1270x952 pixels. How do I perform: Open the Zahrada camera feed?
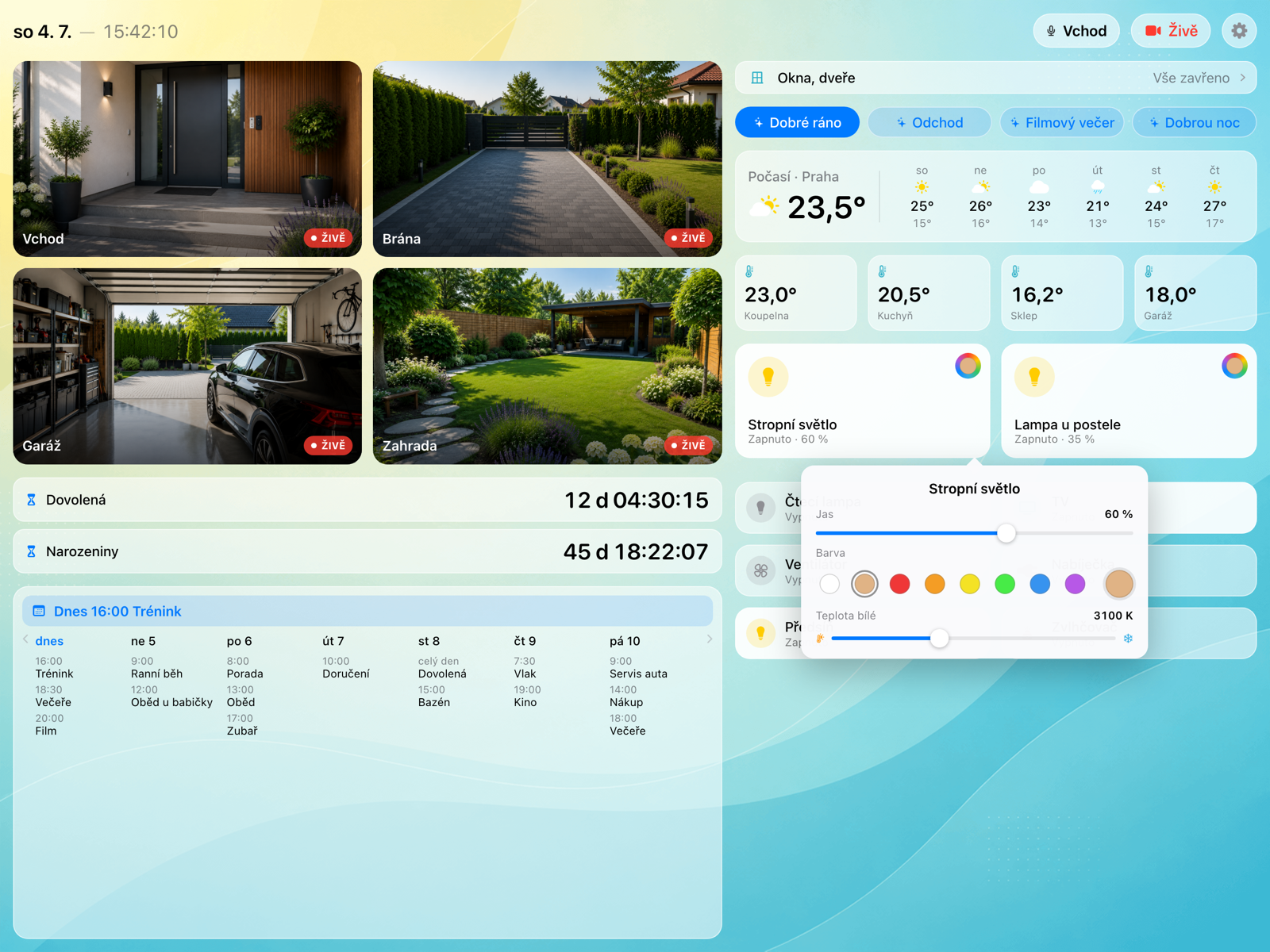click(548, 366)
